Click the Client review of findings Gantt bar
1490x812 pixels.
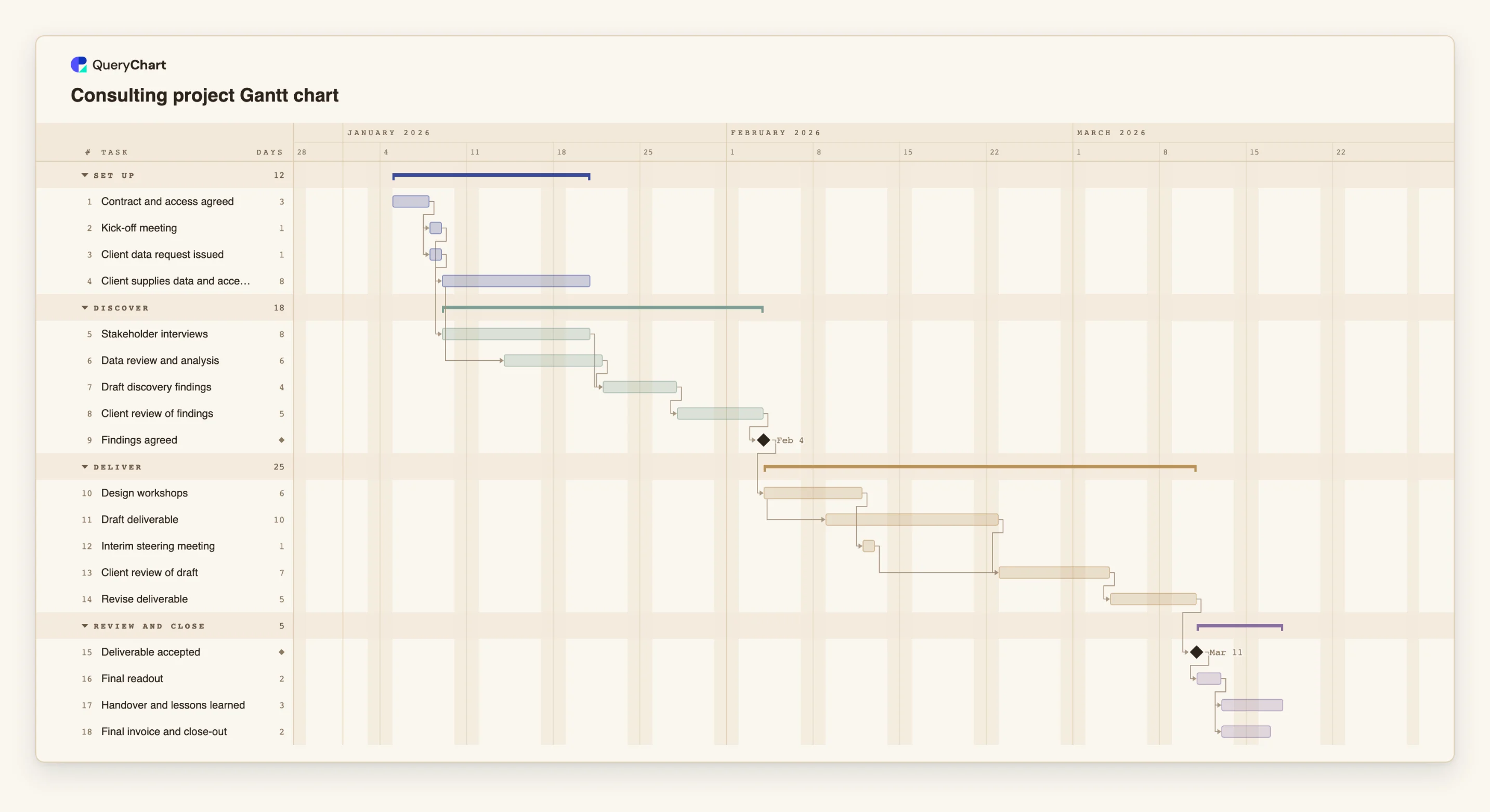720,413
